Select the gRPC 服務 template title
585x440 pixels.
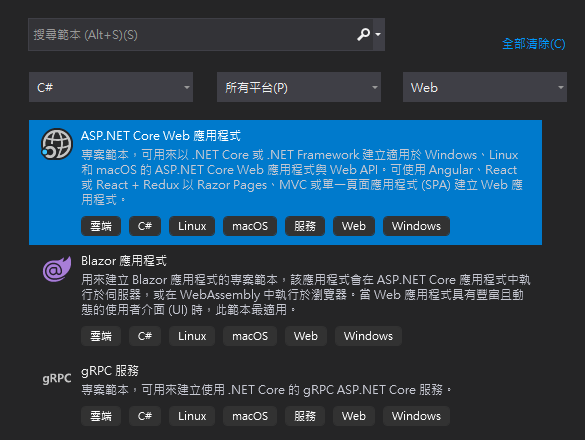[110, 371]
